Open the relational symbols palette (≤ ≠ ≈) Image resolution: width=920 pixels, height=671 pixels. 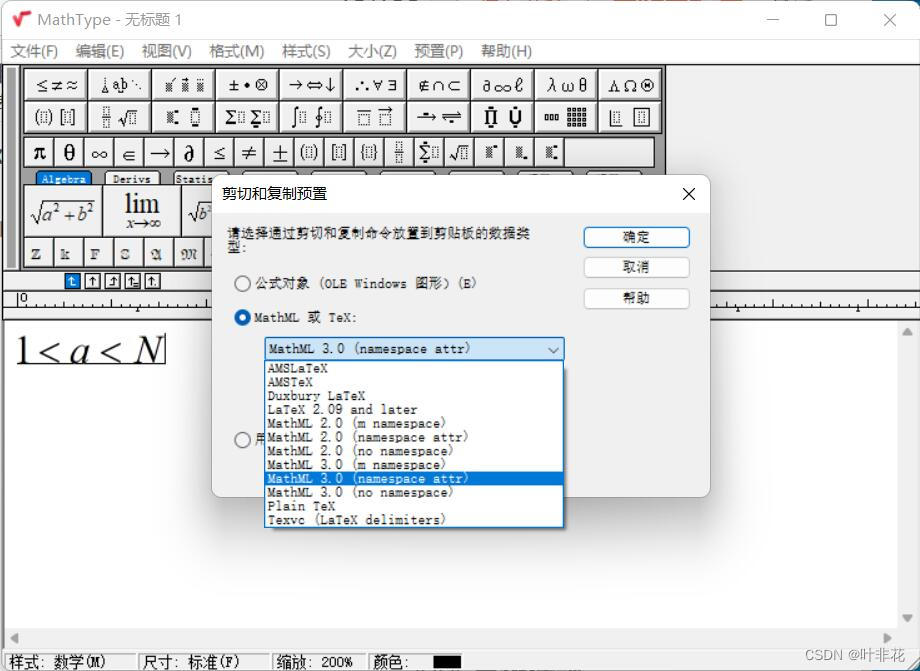coord(56,85)
